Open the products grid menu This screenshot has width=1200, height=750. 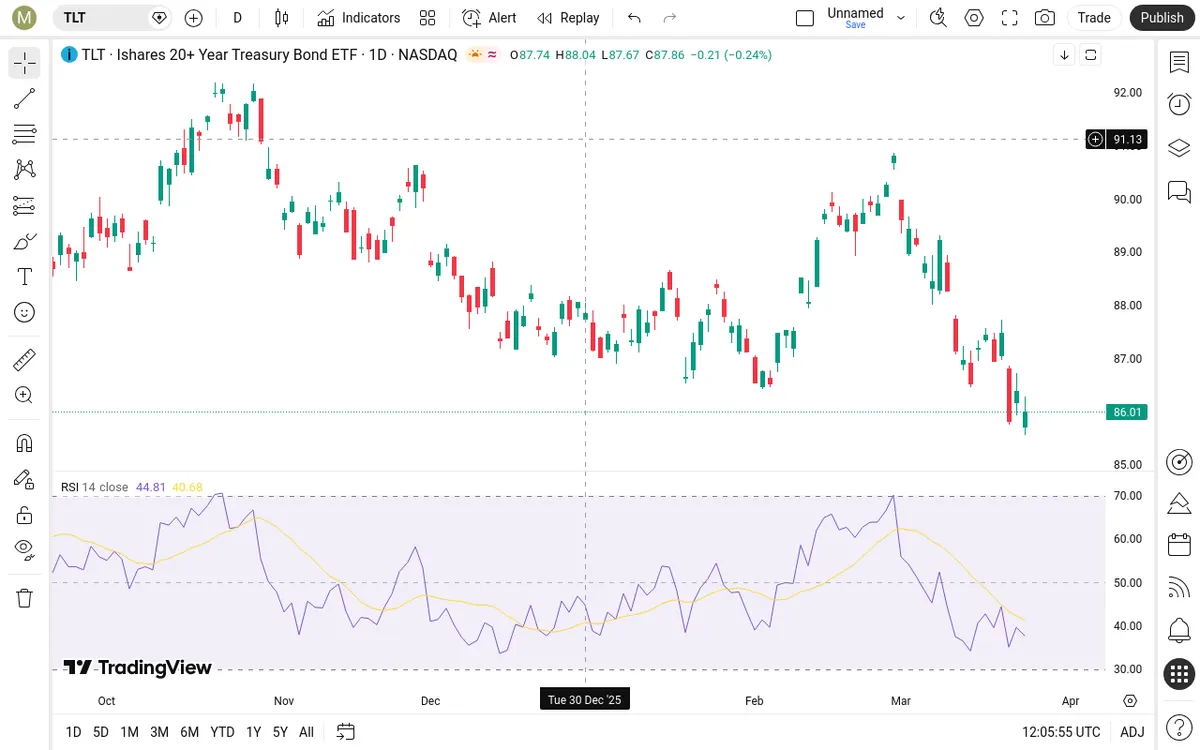1179,674
